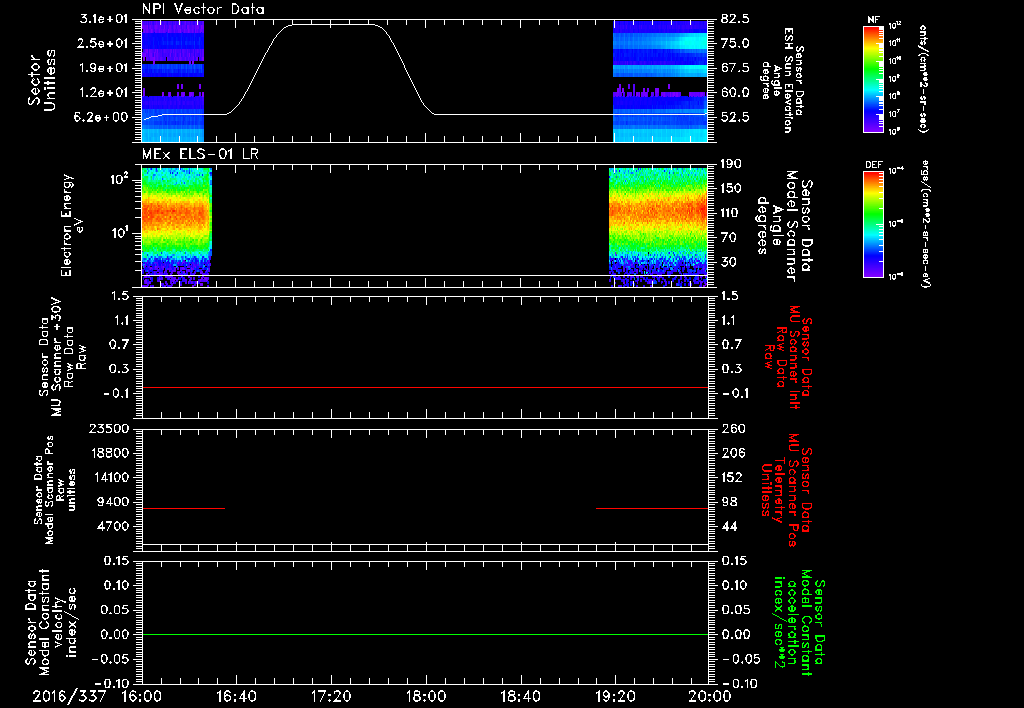
Task: Click the "44" telemetry tick value
Action: coord(729,526)
